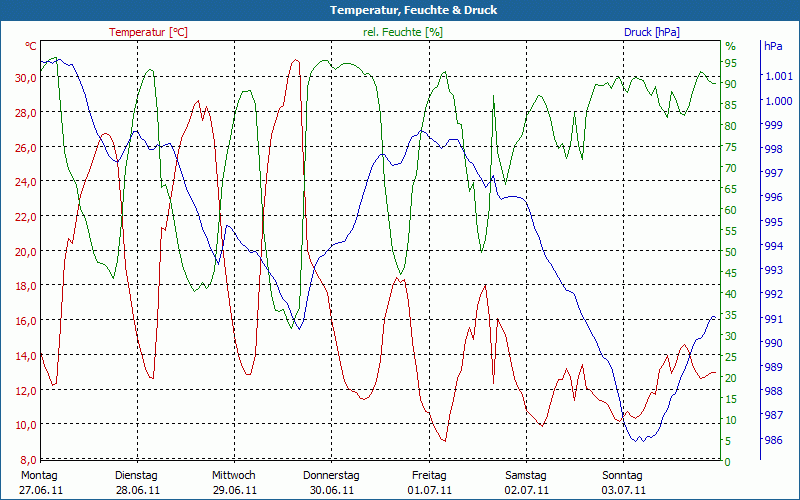This screenshot has width=800, height=500.
Task: Click the date '29.06.11'
Action: (x=235, y=490)
